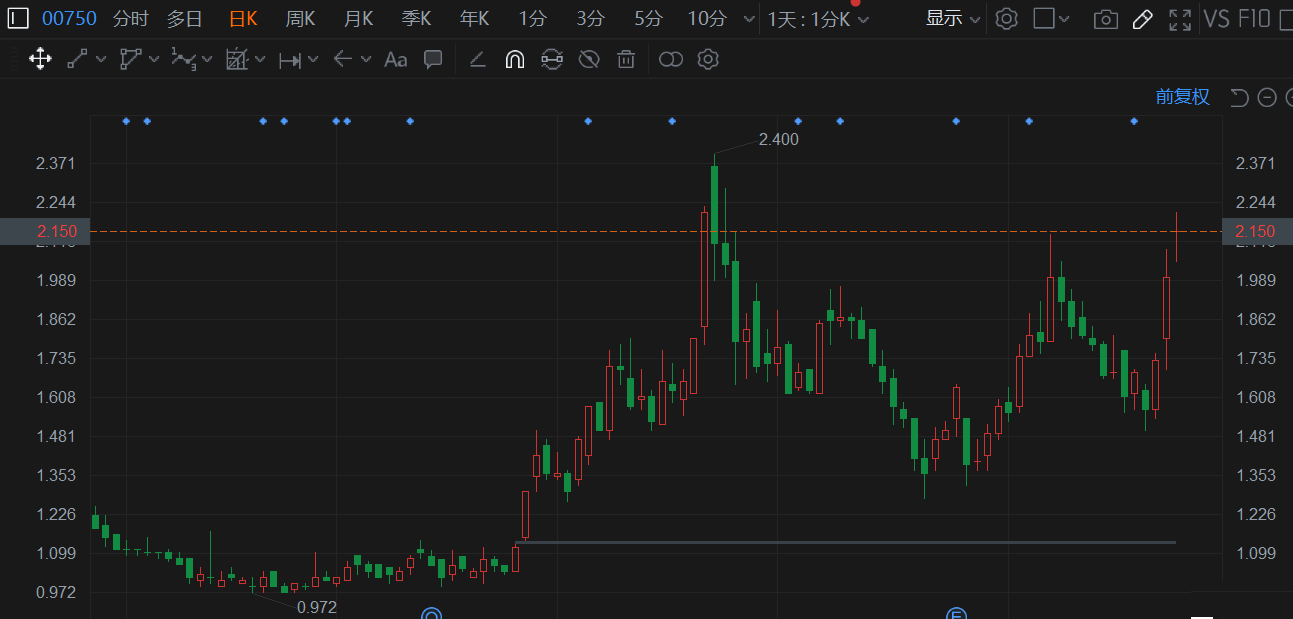Open drawing toolbar gear settings

(x=708, y=59)
